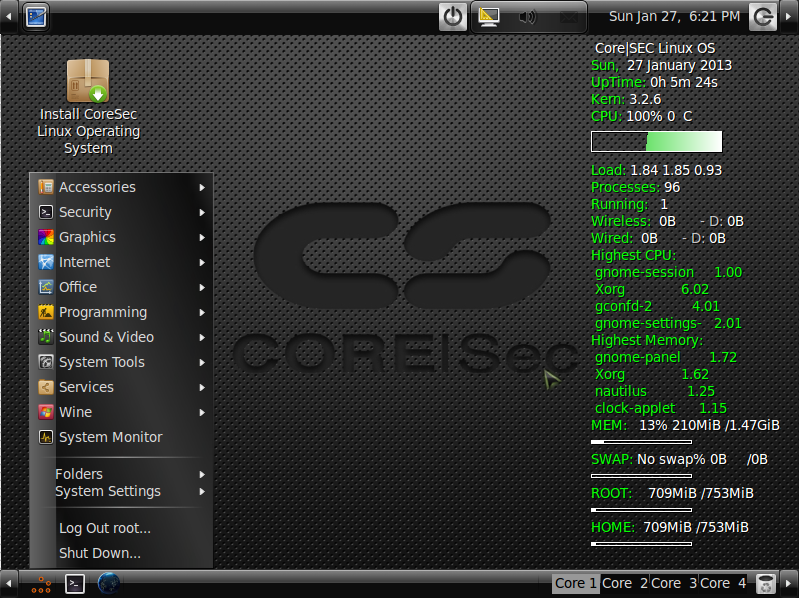Viewport: 799px width, 598px height.
Task: Click the 'nautilus 1.25' memory entry
Action: (x=655, y=391)
